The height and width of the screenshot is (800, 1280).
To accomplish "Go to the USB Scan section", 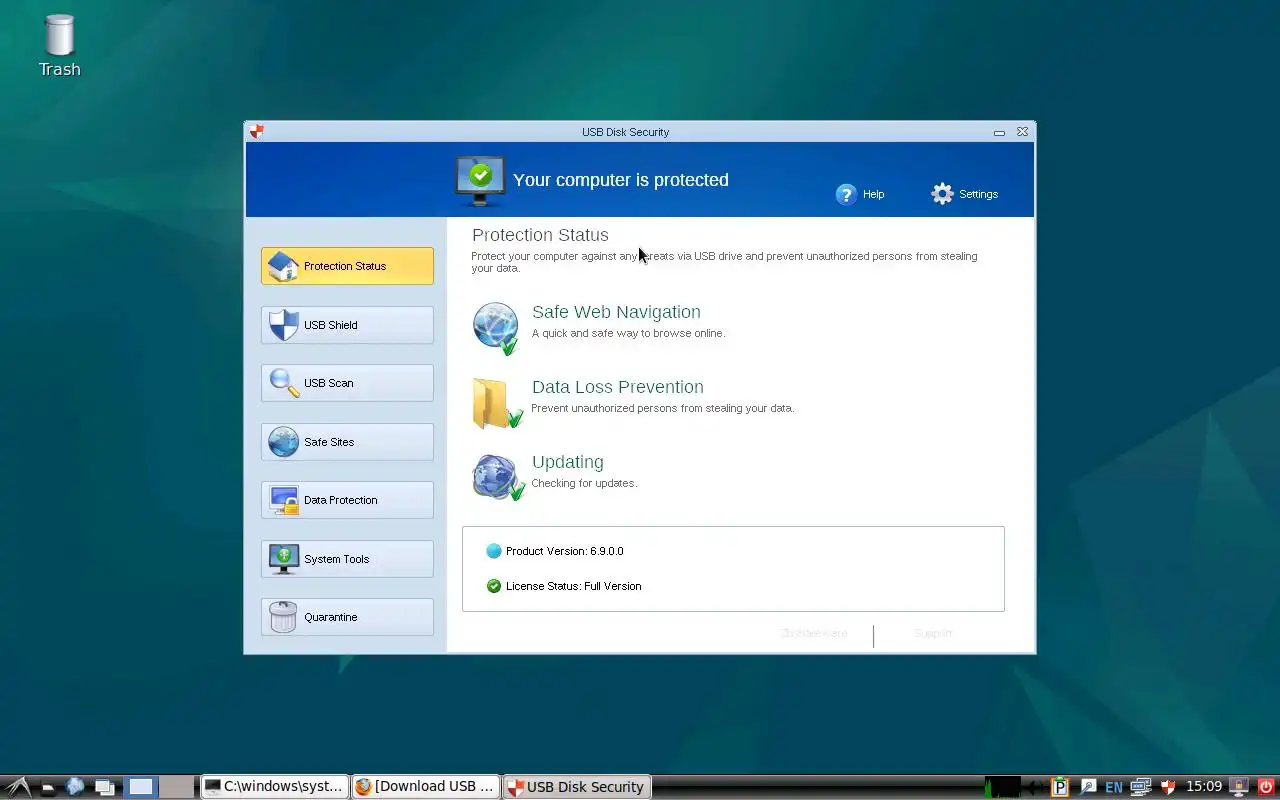I will click(x=347, y=383).
